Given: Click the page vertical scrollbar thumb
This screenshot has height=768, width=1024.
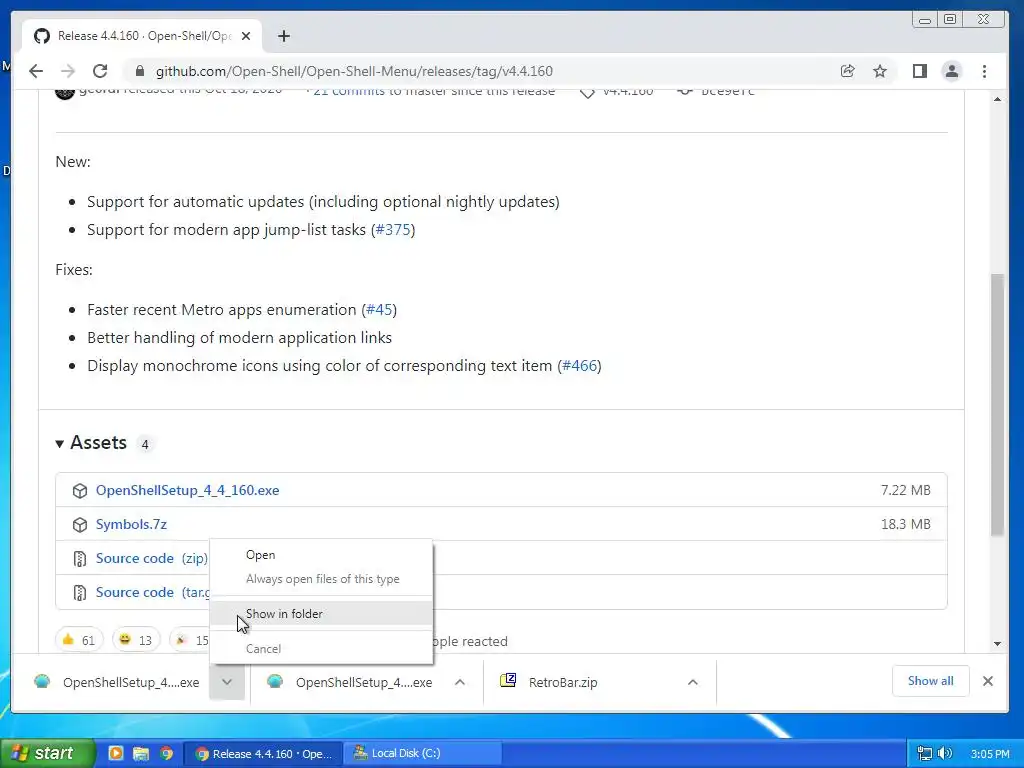Looking at the screenshot, I should pos(997,405).
